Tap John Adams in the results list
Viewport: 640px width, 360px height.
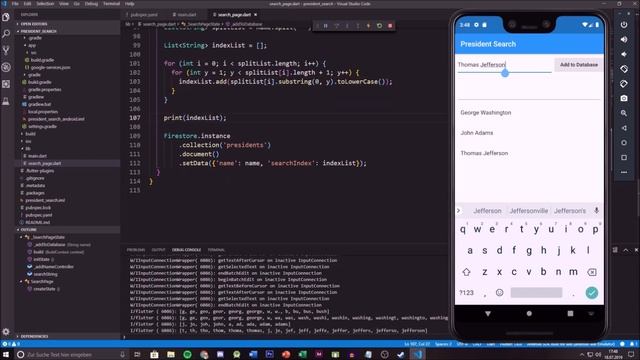pos(477,133)
